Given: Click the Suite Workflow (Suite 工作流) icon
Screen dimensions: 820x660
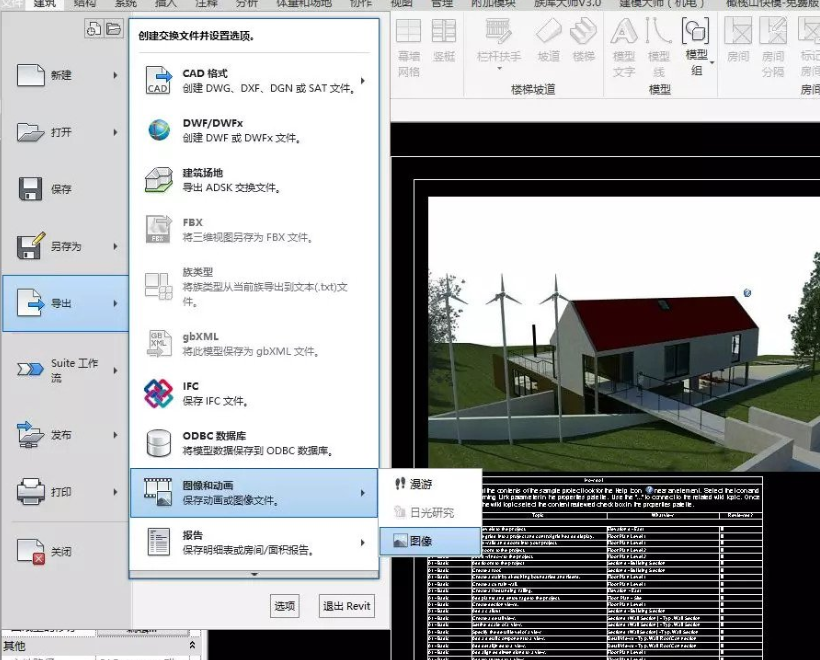Looking at the screenshot, I should click(x=30, y=369).
